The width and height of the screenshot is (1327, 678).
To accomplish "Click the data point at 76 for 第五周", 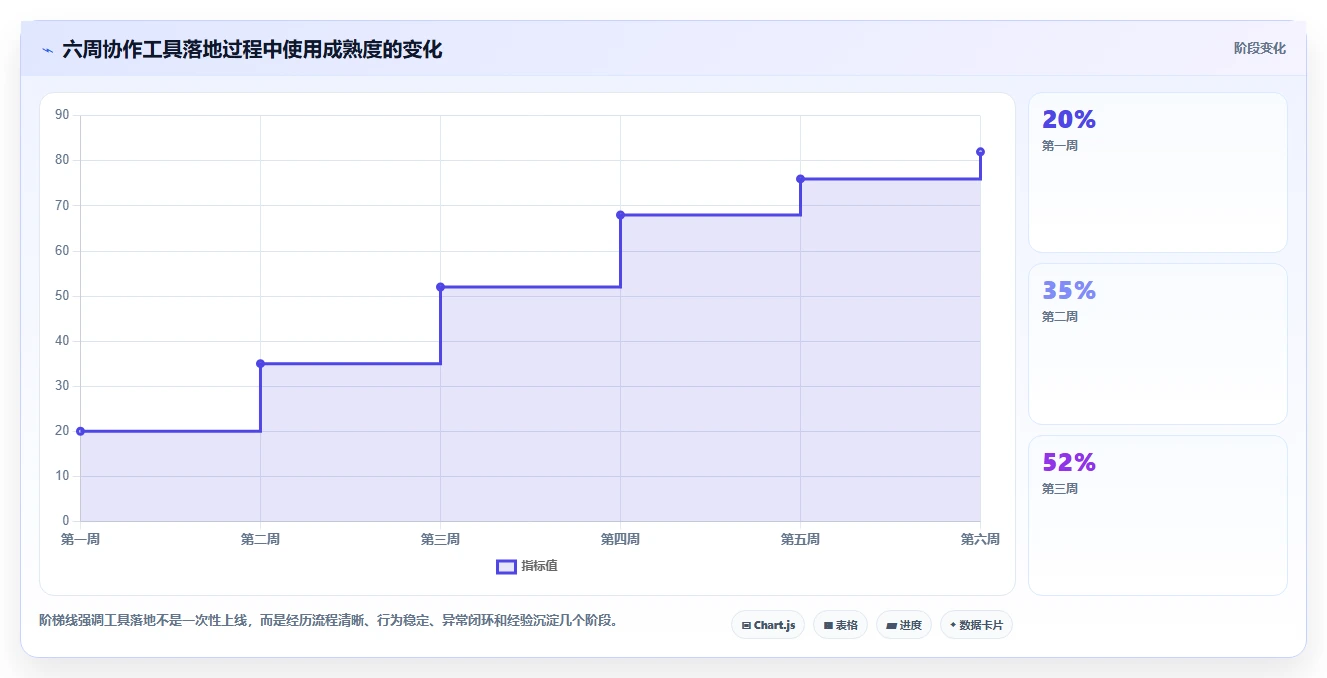I will point(800,179).
